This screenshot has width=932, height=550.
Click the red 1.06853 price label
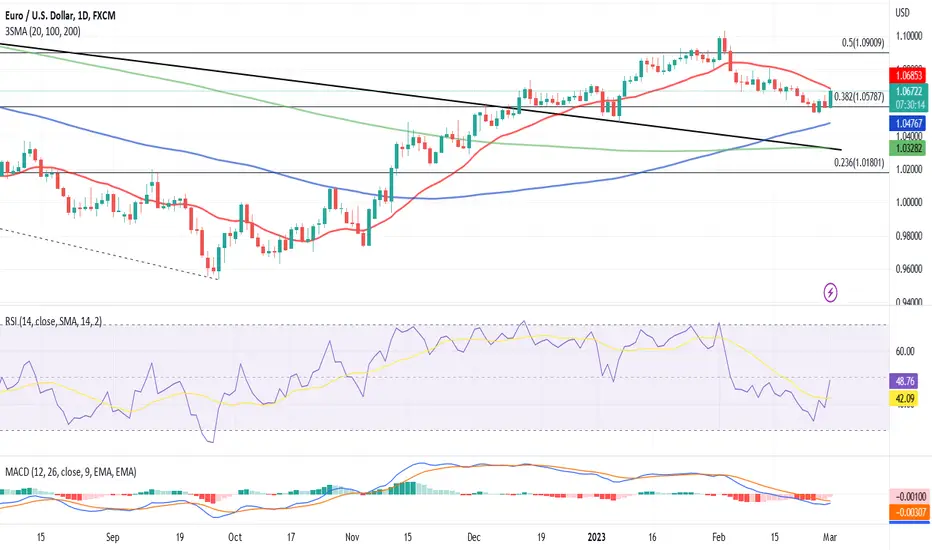pyautogui.click(x=909, y=76)
